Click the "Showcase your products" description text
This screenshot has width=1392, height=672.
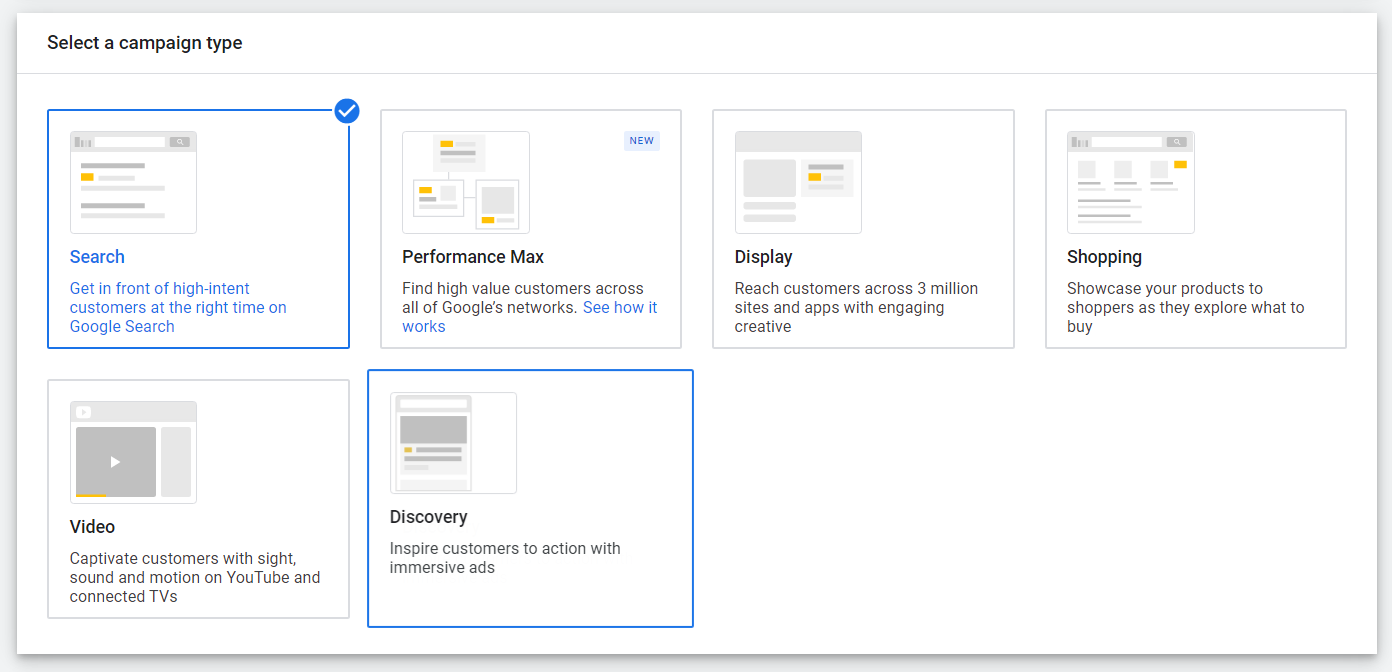point(1185,307)
